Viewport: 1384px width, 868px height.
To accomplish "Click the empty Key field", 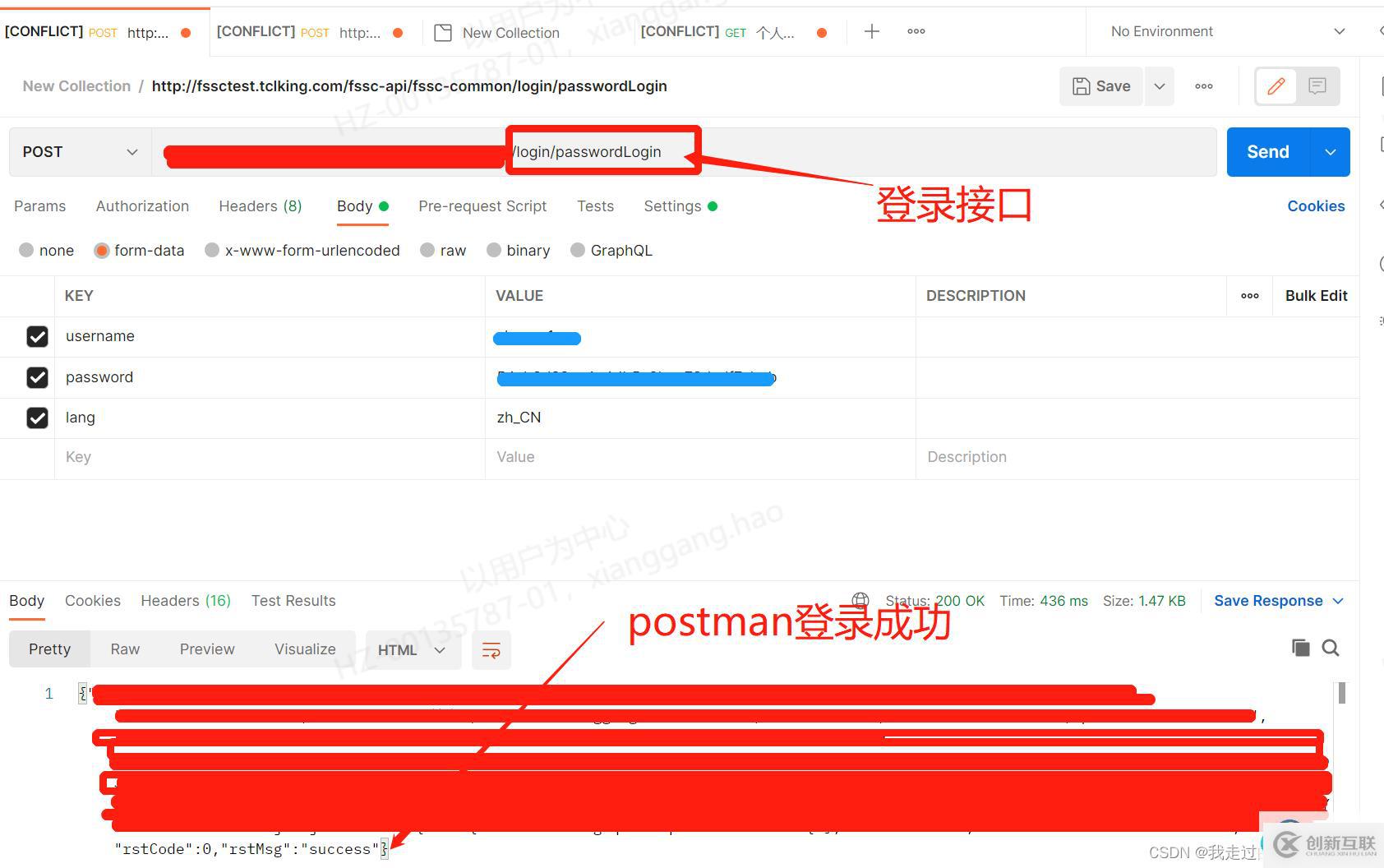I will coord(270,458).
